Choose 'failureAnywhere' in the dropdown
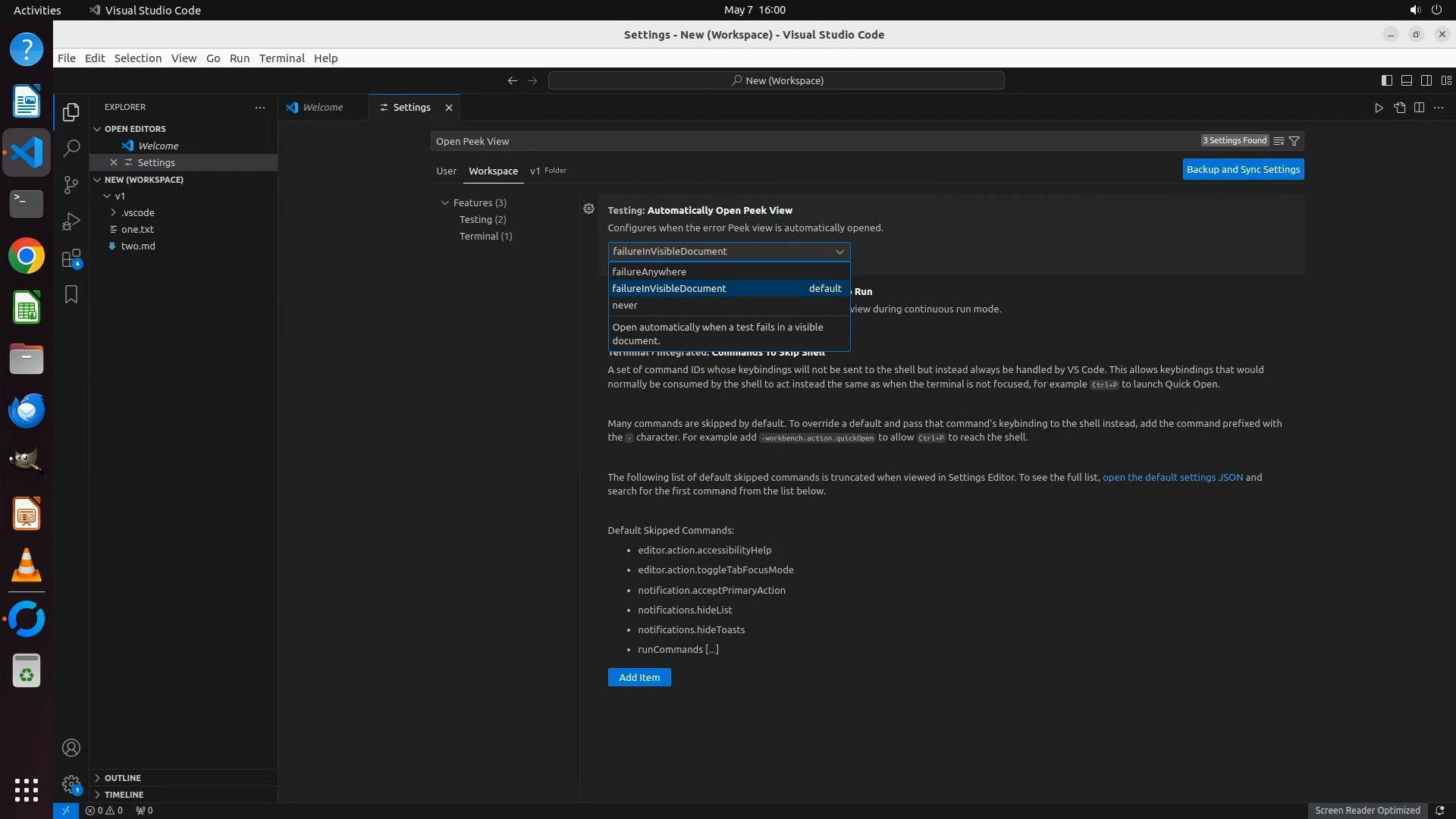This screenshot has height=819, width=1456. point(649,271)
